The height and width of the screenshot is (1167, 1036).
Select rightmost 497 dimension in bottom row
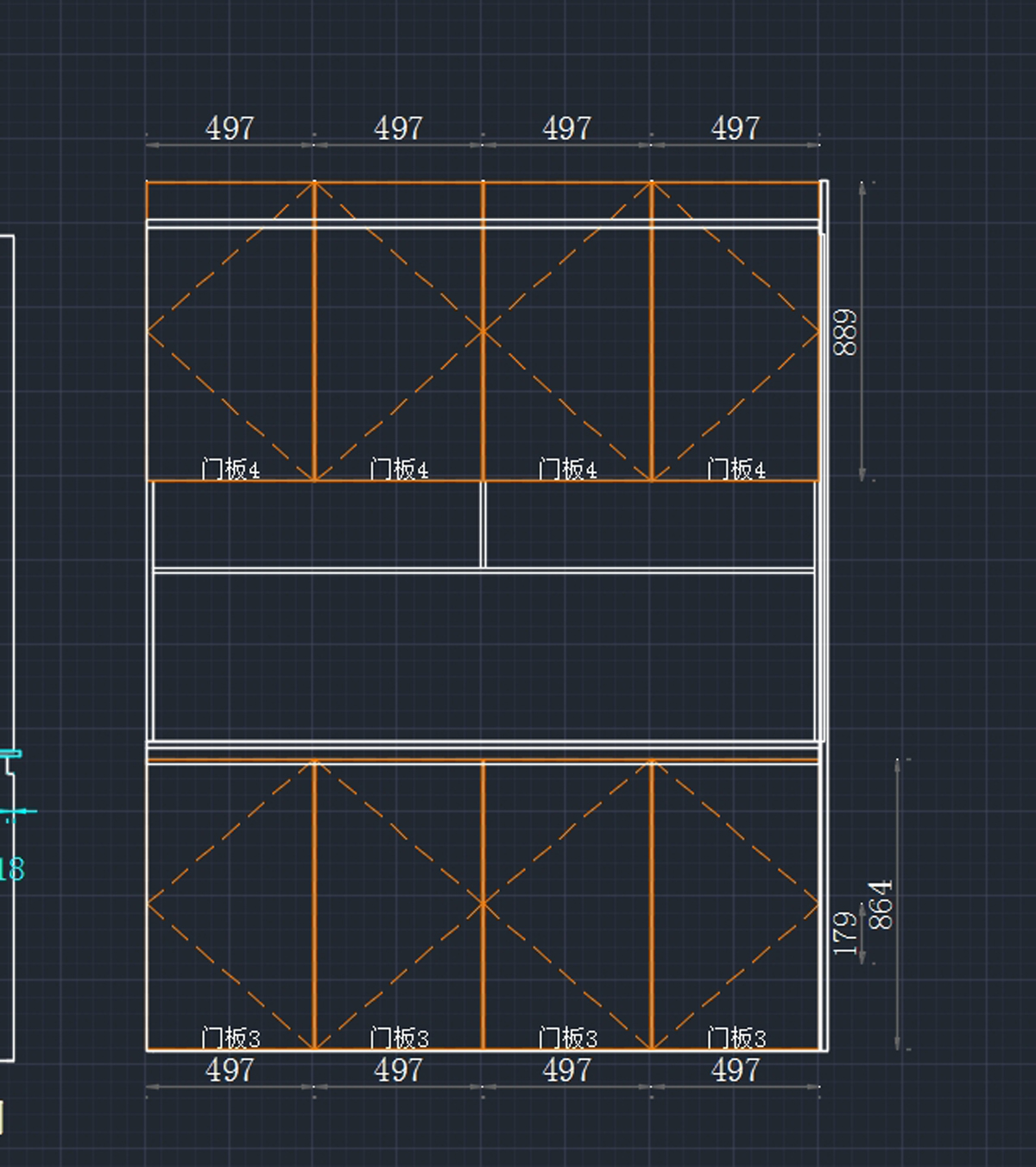point(736,1070)
